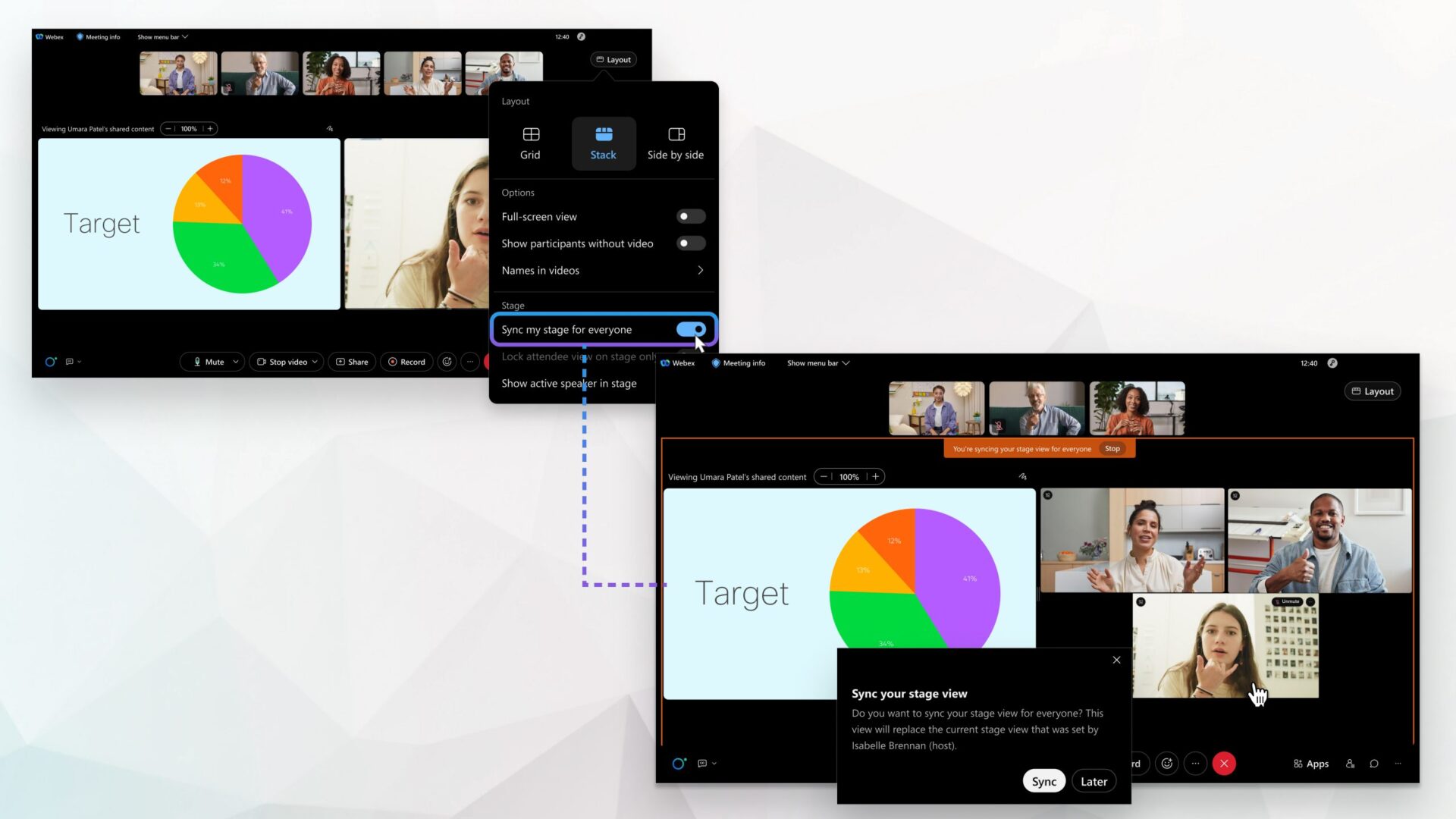The width and height of the screenshot is (1456, 819).
Task: Enable Show participants without video
Action: [691, 243]
